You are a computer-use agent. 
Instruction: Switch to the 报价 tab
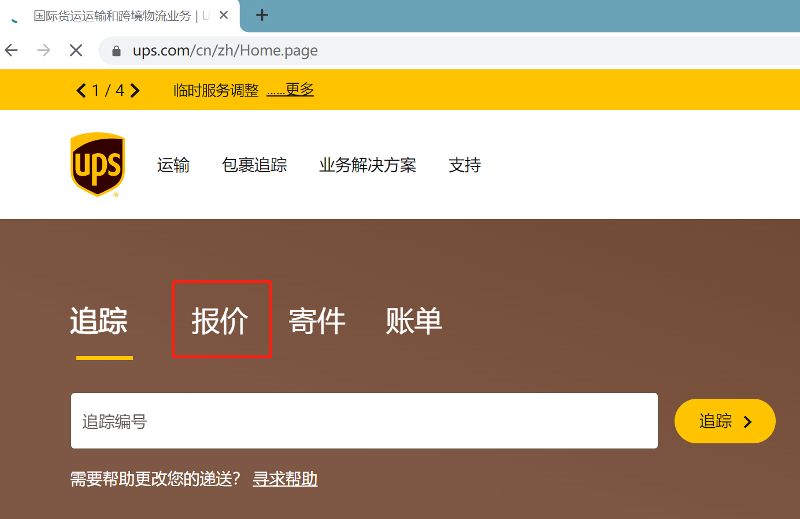point(220,321)
